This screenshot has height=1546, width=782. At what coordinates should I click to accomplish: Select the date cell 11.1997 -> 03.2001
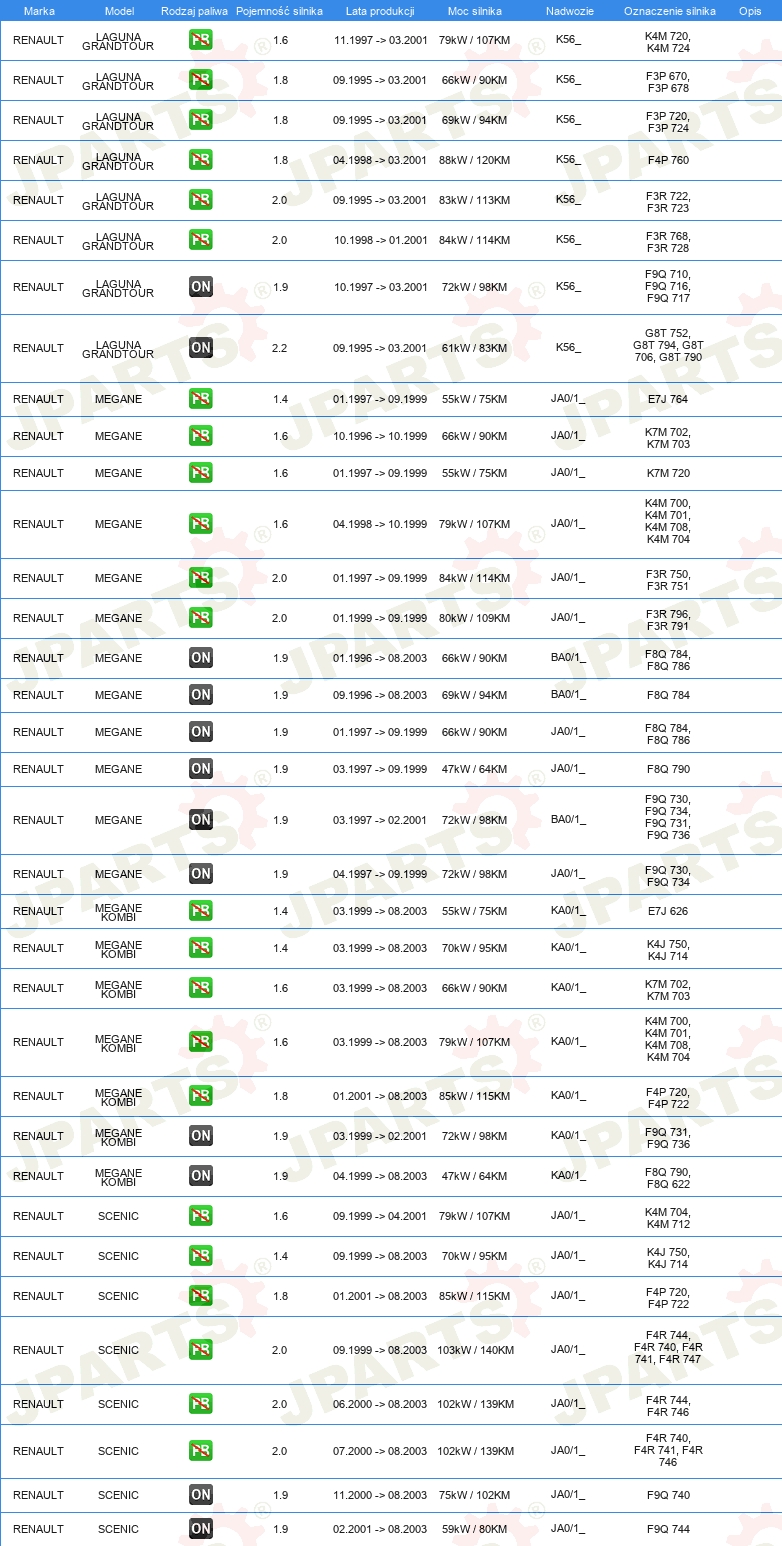[x=380, y=40]
